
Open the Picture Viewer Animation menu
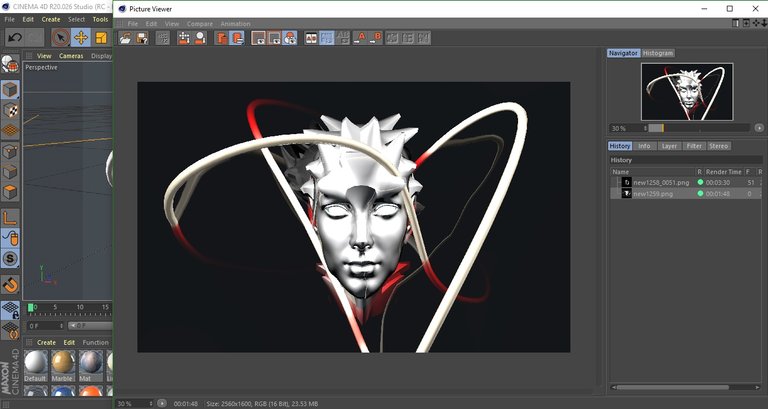pos(235,24)
